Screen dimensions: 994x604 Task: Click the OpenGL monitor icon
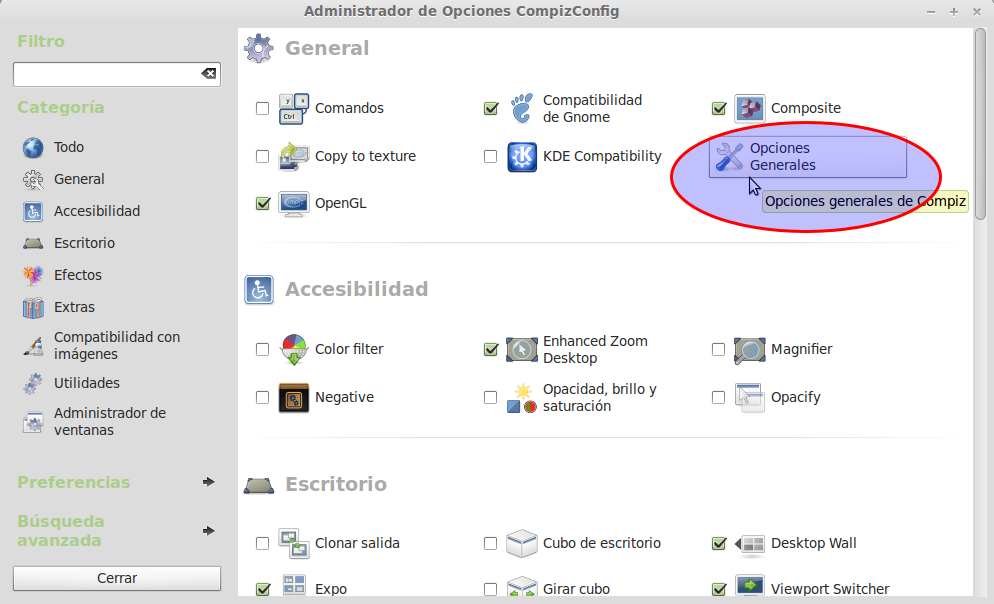(x=294, y=203)
